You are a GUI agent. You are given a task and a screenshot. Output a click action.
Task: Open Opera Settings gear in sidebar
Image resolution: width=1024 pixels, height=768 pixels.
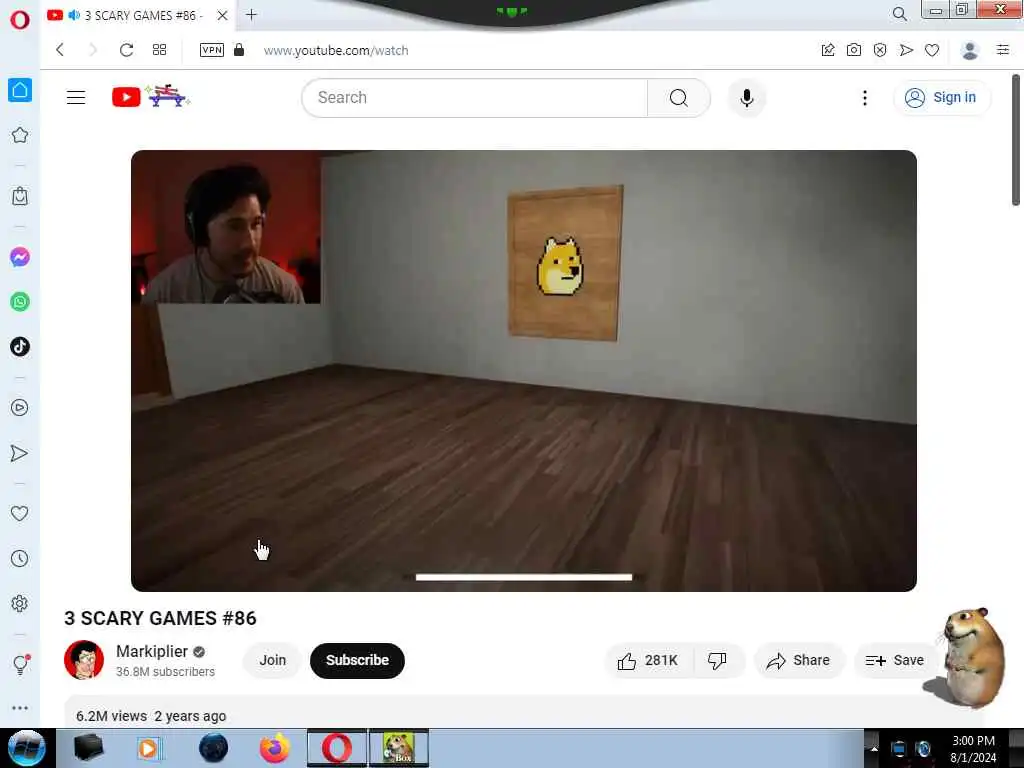coord(20,603)
